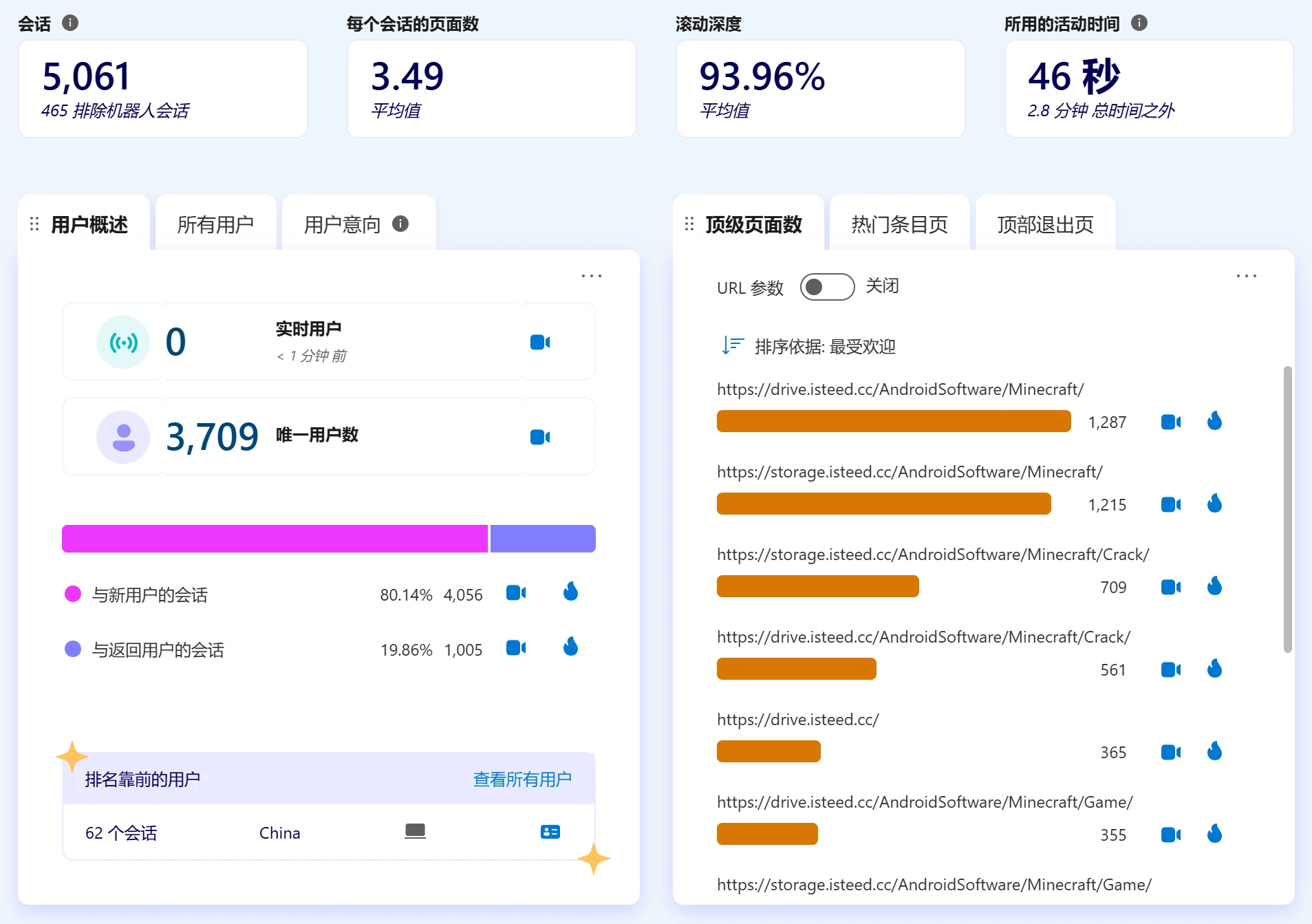Click the user card icon in China row
1312x924 pixels.
550,832
